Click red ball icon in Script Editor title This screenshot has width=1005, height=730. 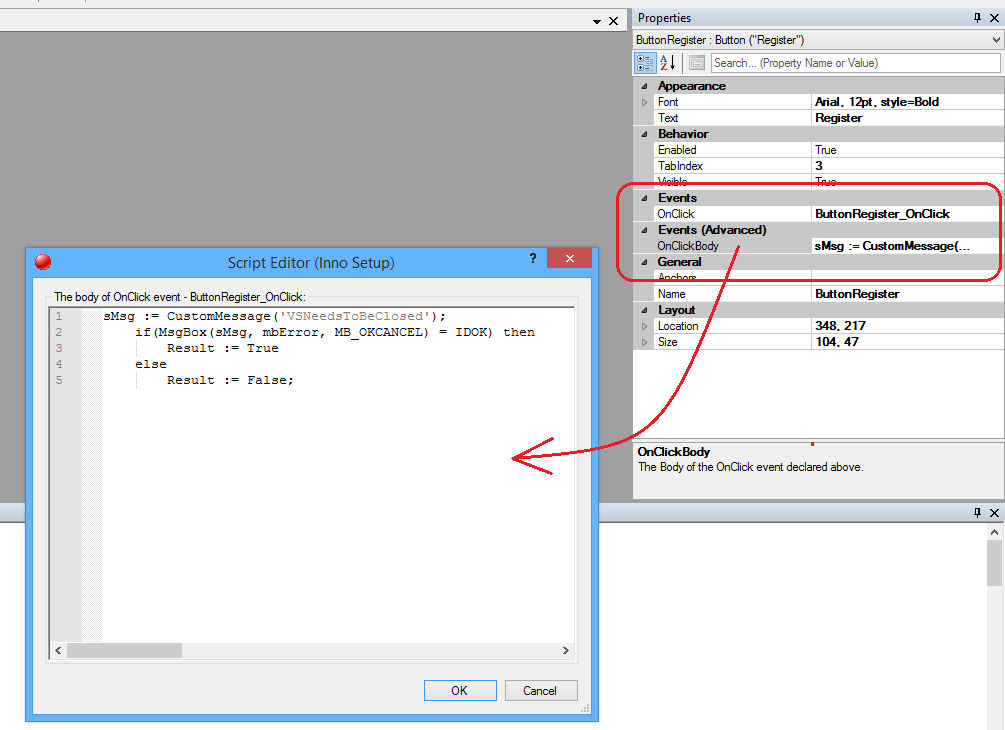click(x=43, y=262)
